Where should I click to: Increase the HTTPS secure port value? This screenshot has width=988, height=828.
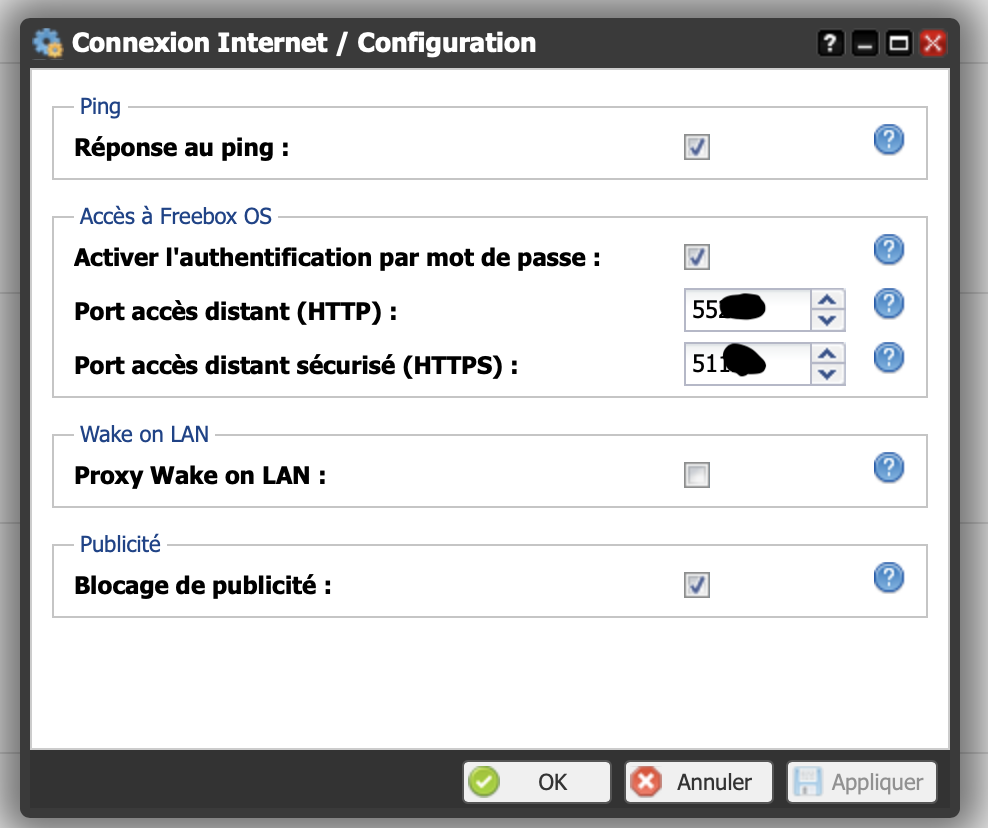pyautogui.click(x=826, y=354)
